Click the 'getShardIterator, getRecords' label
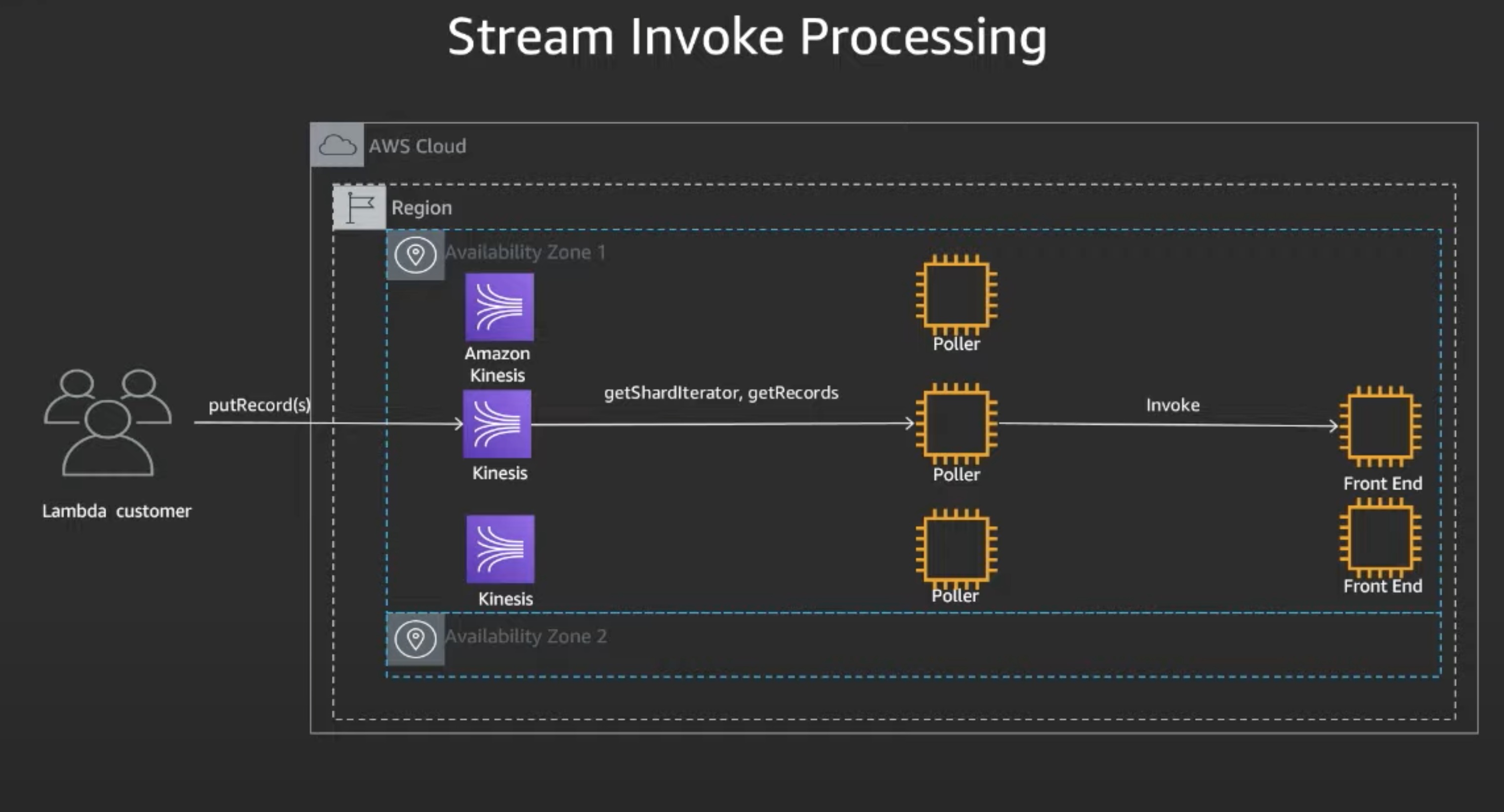This screenshot has width=1504, height=812. 721,393
